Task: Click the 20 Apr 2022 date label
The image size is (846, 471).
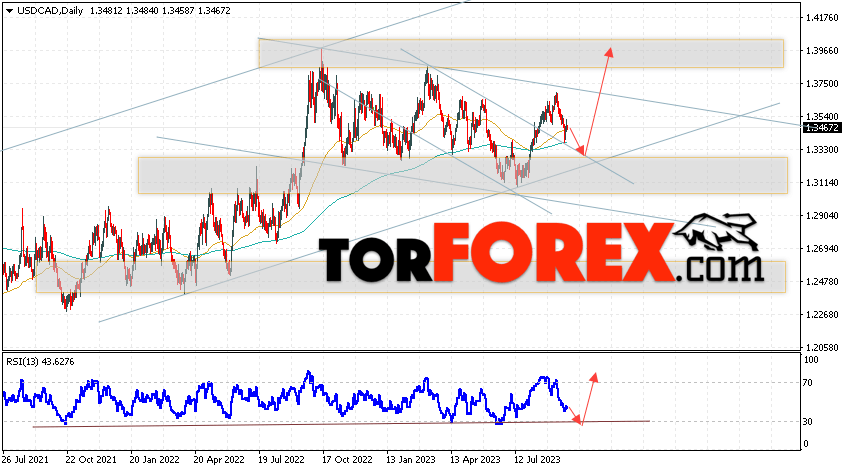Action: (219, 460)
